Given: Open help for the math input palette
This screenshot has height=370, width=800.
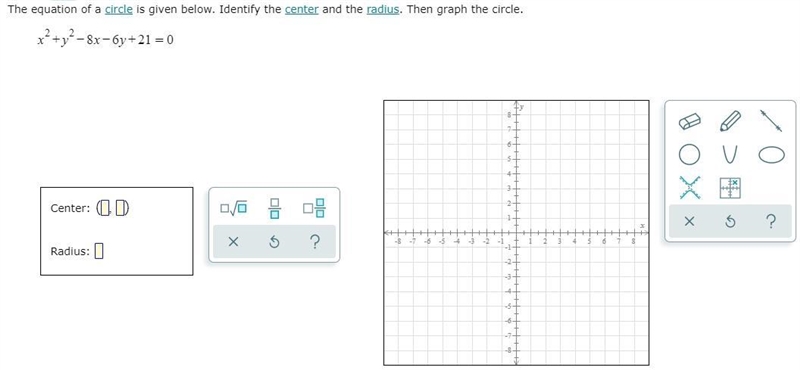Looking at the screenshot, I should (315, 241).
